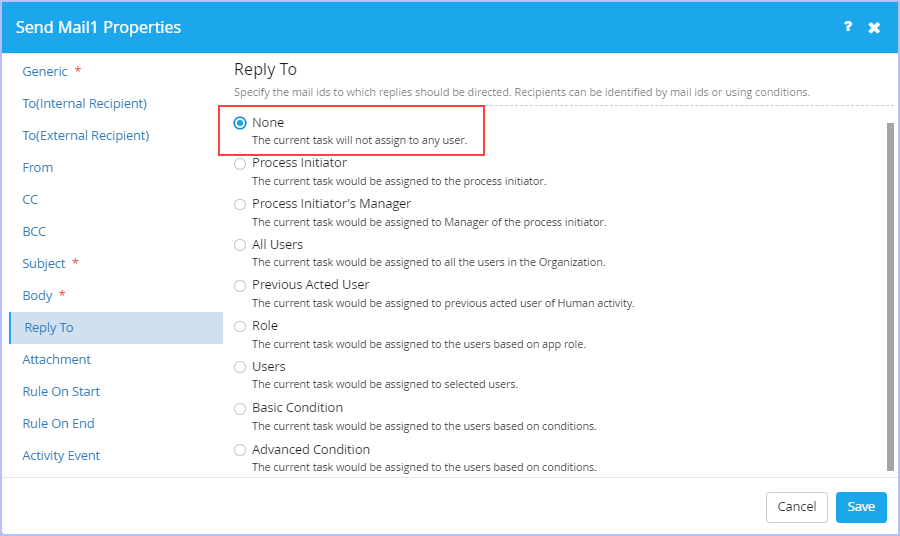Screen dimensions: 900x536
Task: Open help with the question mark icon
Action: click(848, 26)
